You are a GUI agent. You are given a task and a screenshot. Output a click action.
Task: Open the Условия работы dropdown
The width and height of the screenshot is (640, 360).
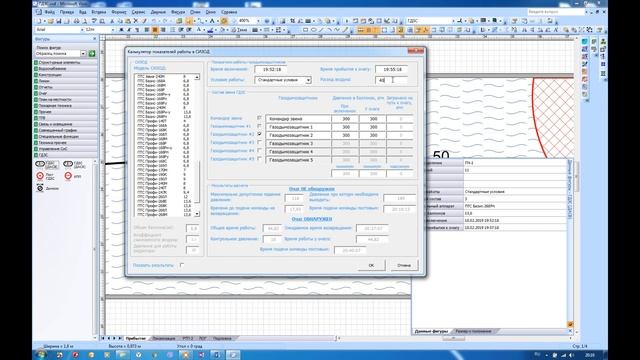point(309,80)
